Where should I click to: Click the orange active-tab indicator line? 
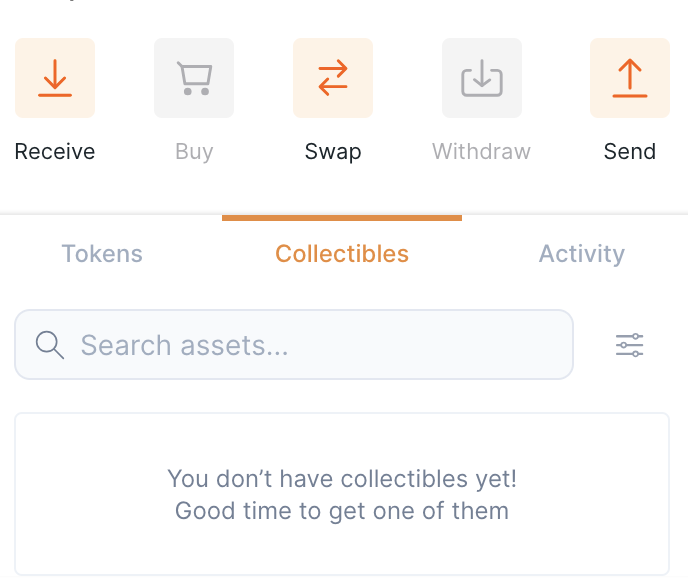pos(342,217)
